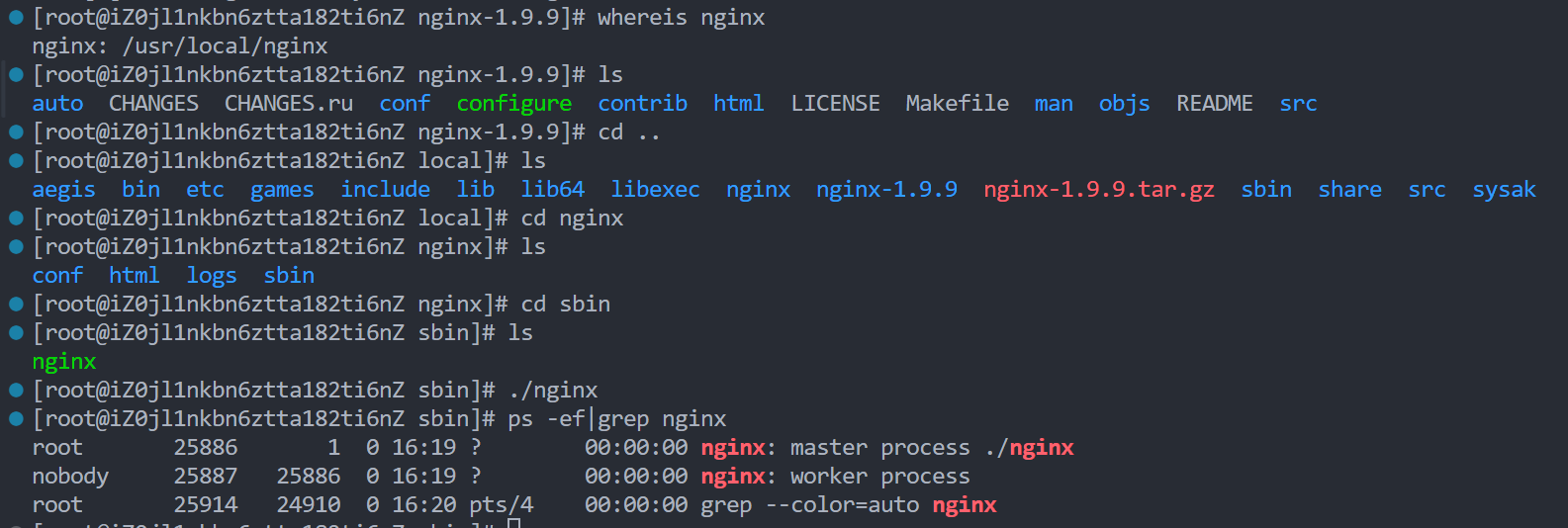Click the blue 'nginx-1.9.9' directory name
1568x528 pixels.
(x=886, y=190)
